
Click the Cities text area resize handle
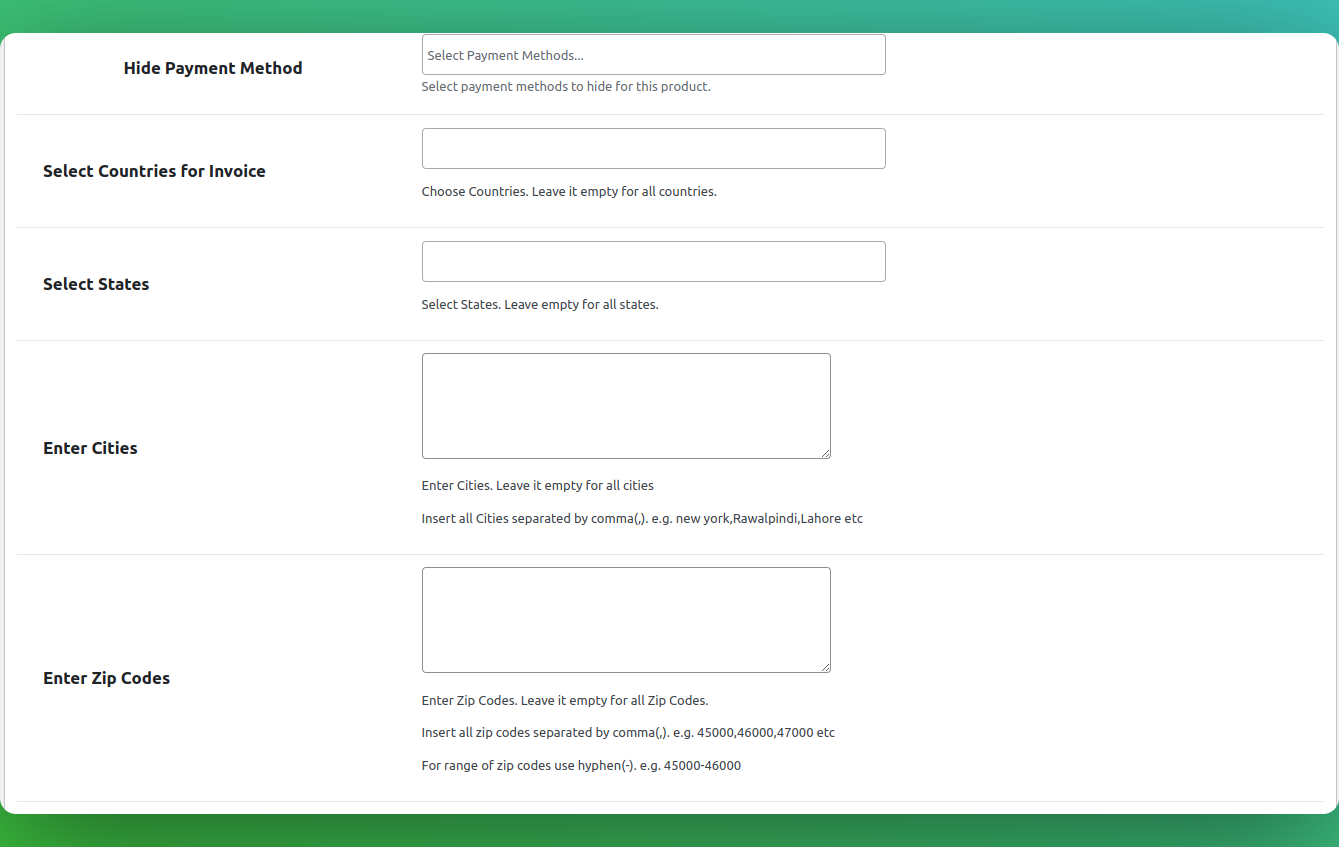[x=825, y=453]
